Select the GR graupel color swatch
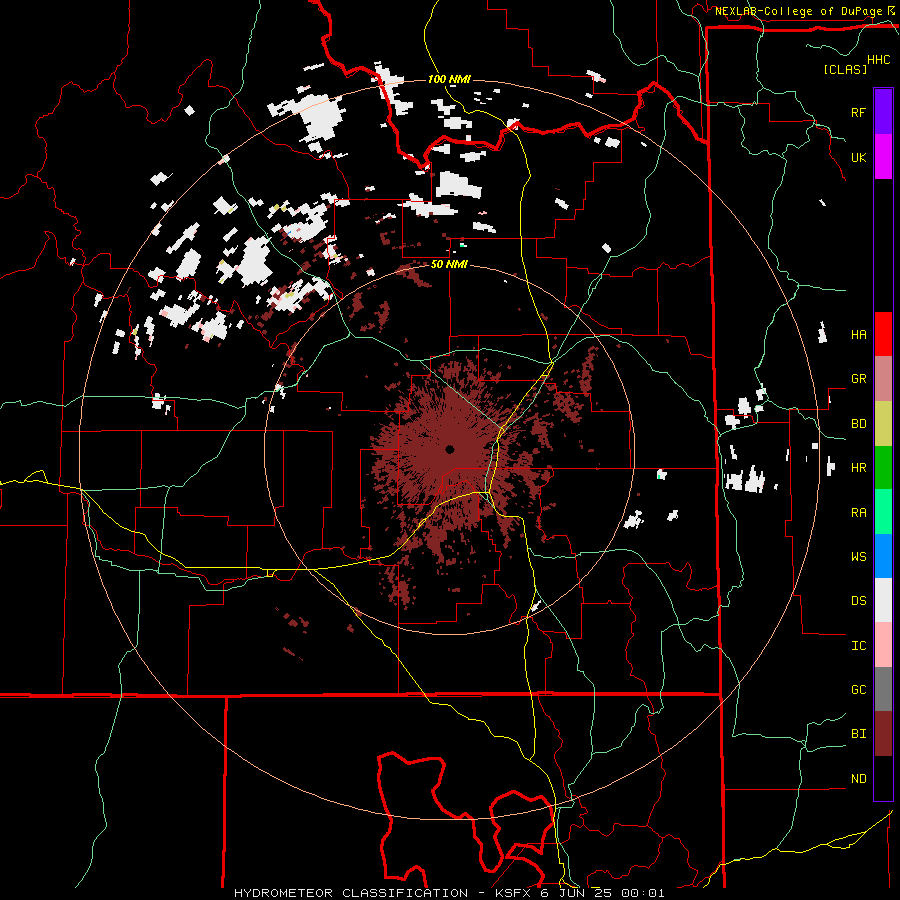 [x=883, y=378]
